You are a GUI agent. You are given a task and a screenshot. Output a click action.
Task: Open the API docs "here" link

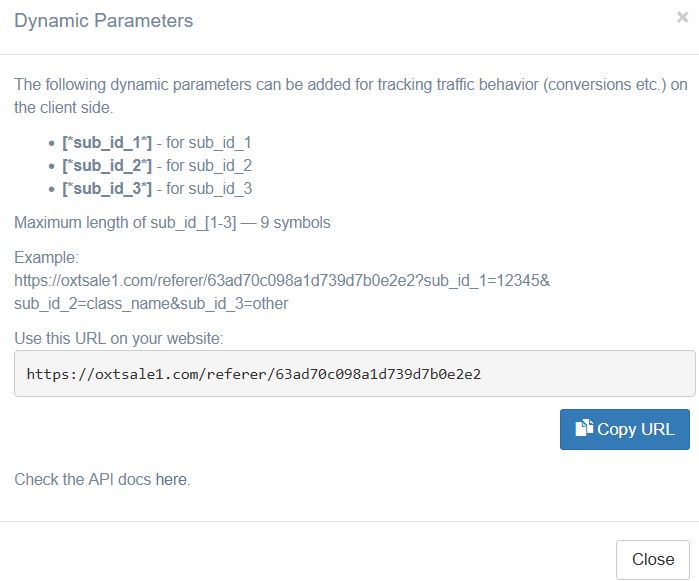click(171, 480)
